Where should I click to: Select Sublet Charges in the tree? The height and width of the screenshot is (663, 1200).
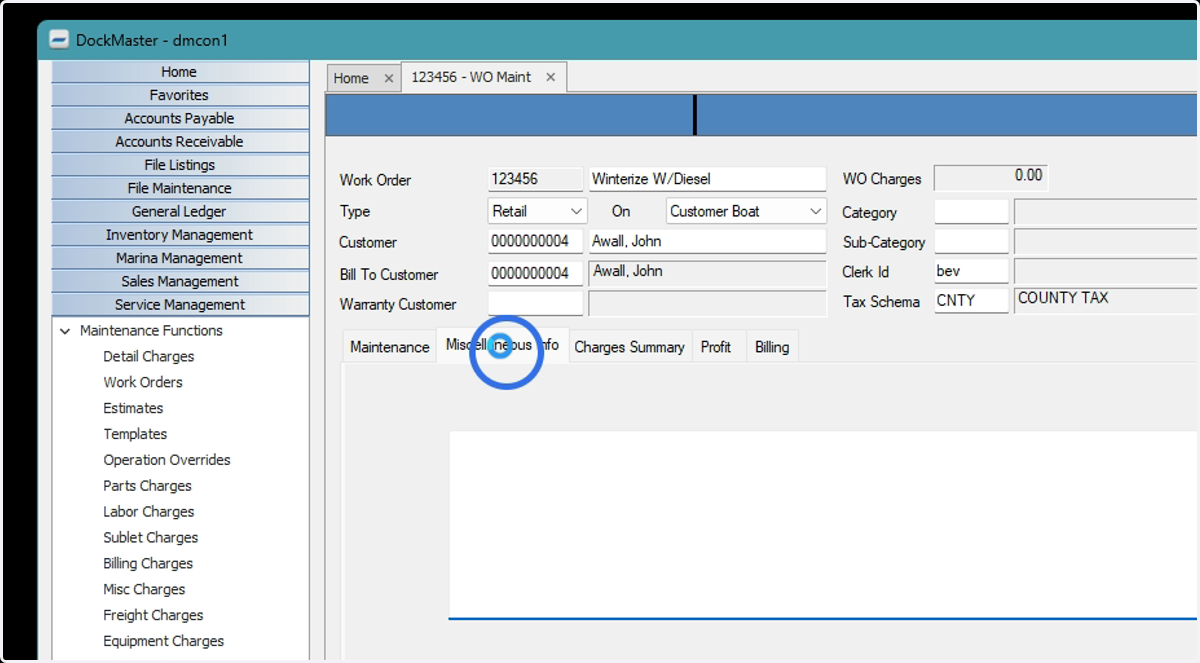click(x=151, y=538)
